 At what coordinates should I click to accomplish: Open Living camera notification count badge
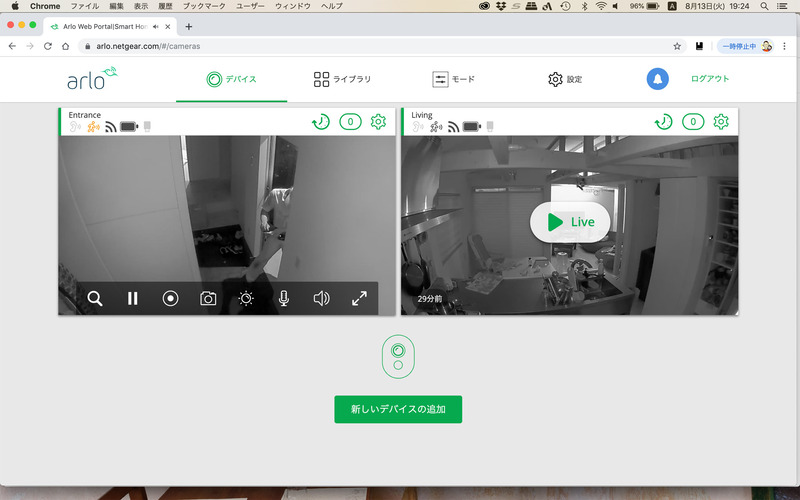693,122
